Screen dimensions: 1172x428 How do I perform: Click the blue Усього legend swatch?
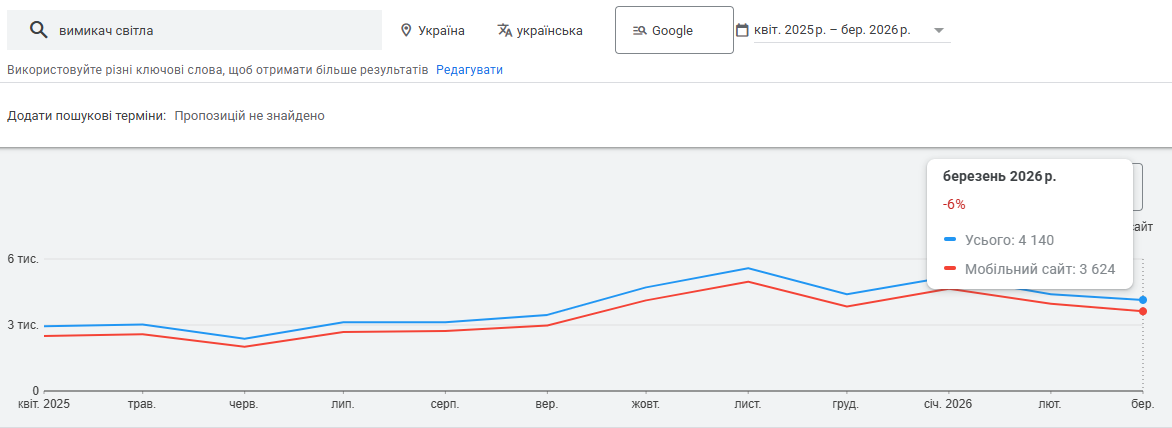[x=950, y=240]
